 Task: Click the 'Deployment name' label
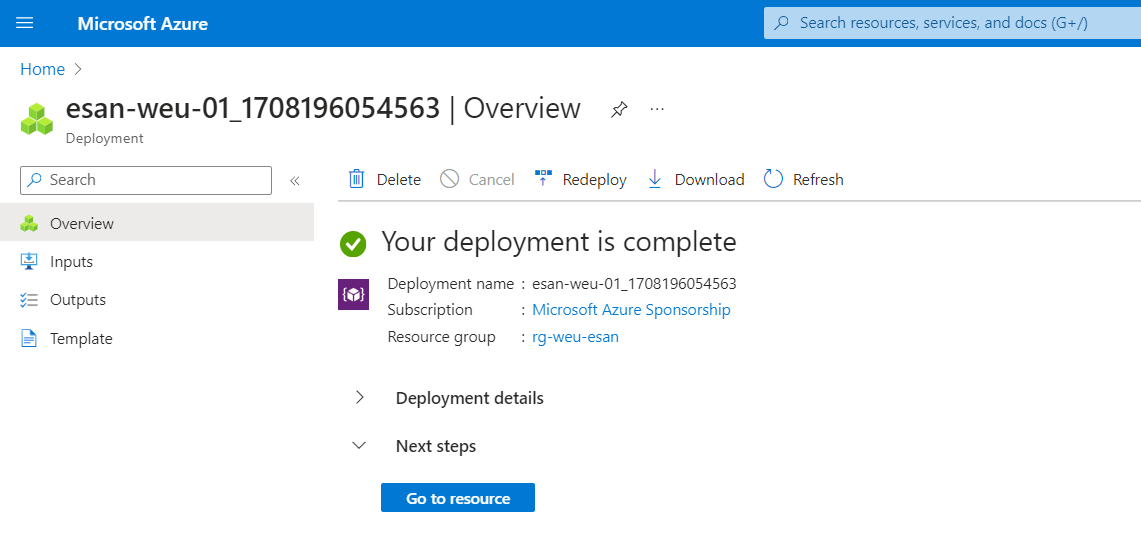click(x=451, y=284)
